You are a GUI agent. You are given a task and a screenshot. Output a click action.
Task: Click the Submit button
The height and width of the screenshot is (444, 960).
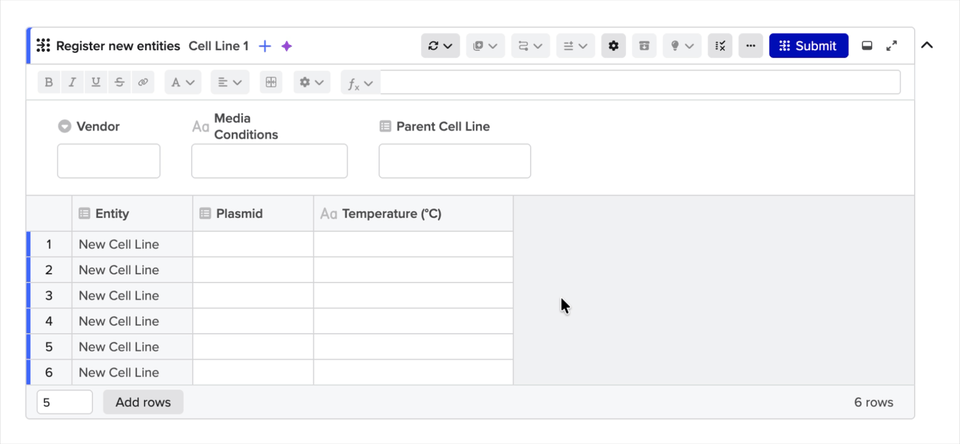[808, 46]
